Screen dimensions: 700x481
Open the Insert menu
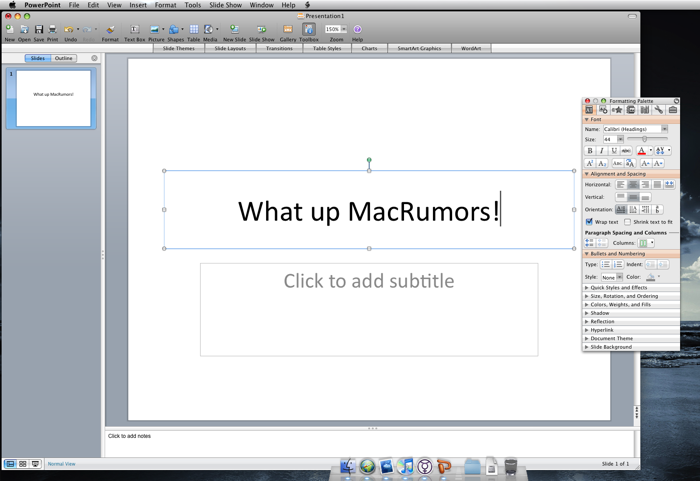(138, 5)
